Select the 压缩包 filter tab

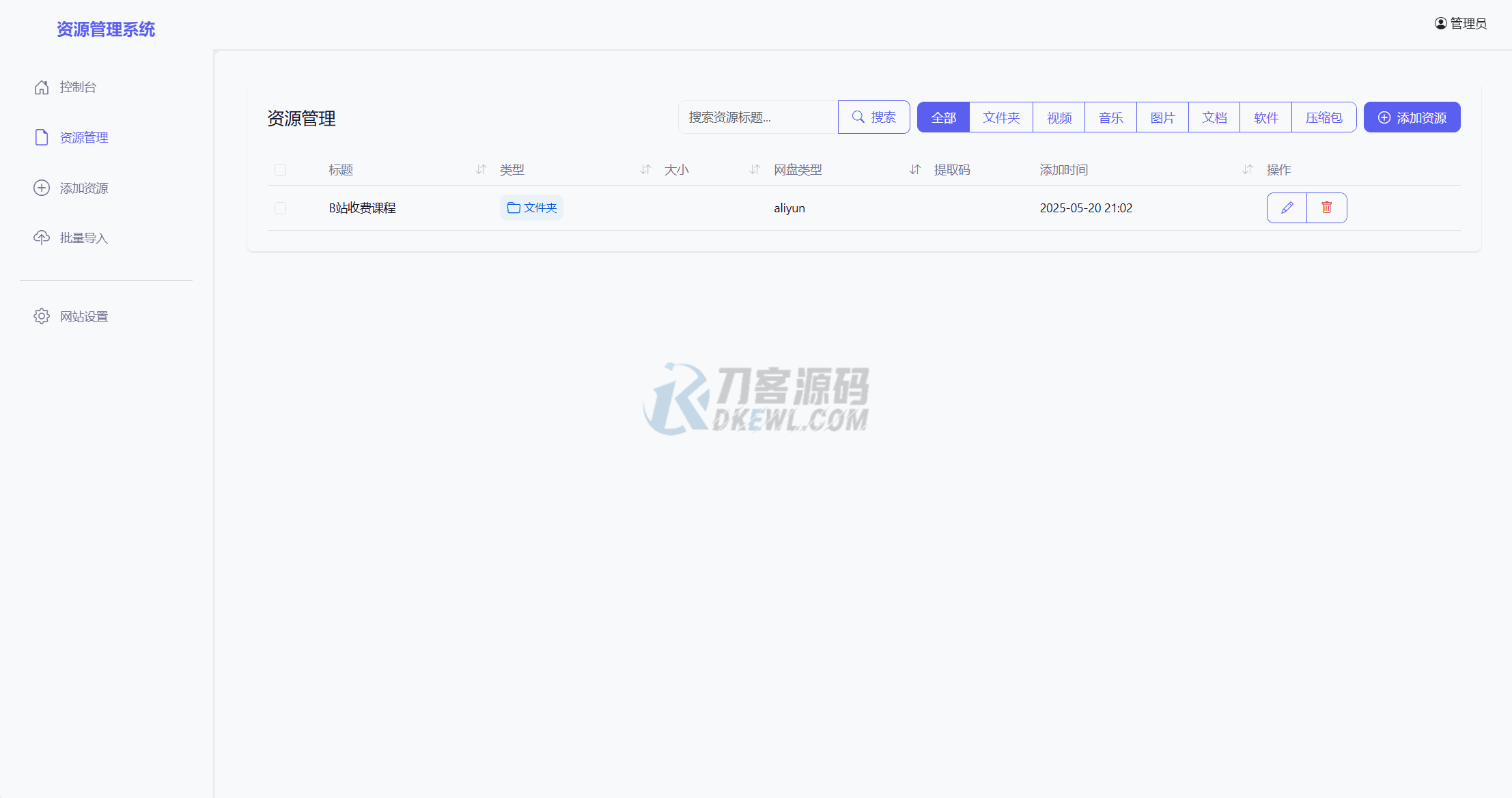[1324, 117]
